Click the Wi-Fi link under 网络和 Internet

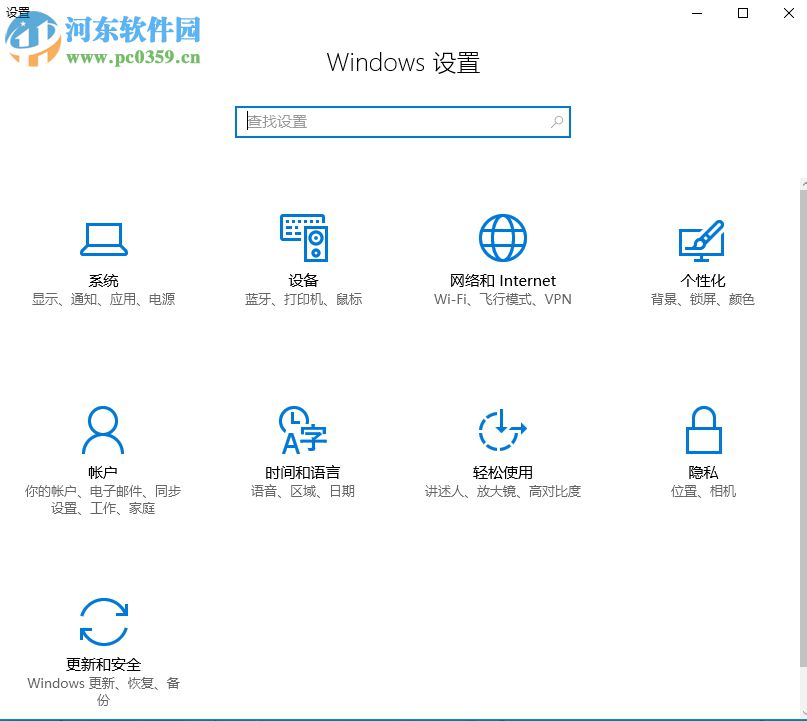(450, 298)
